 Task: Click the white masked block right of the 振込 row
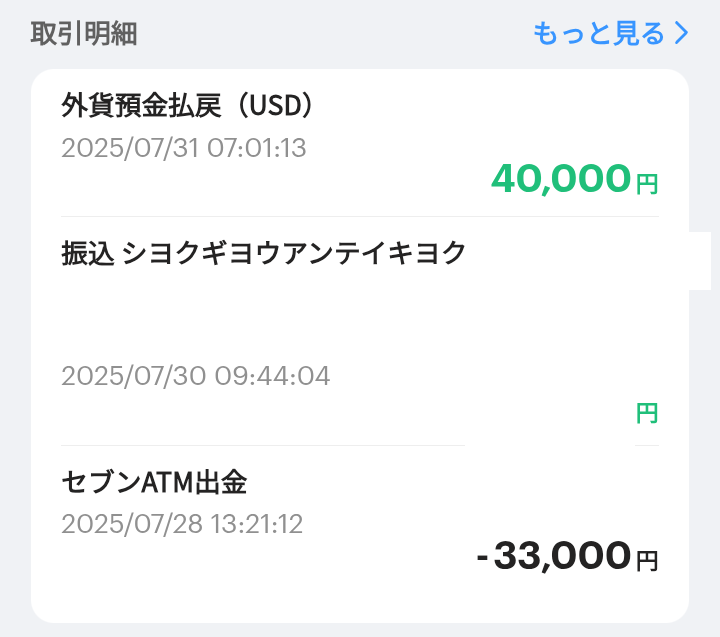(700, 260)
